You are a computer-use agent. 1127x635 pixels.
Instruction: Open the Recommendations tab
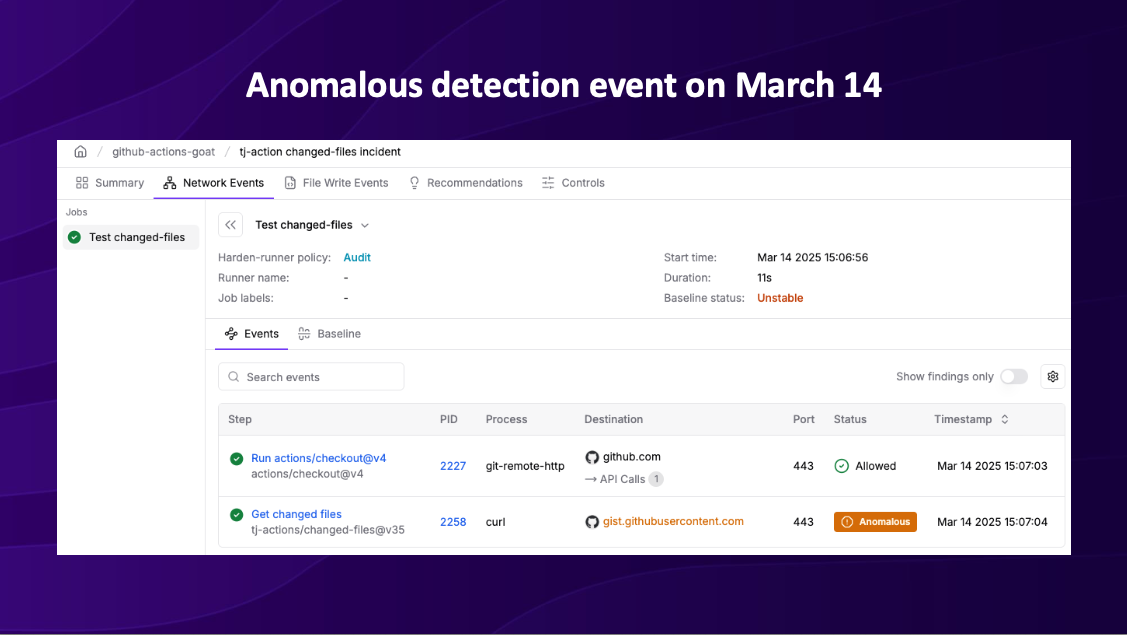[x=466, y=183]
